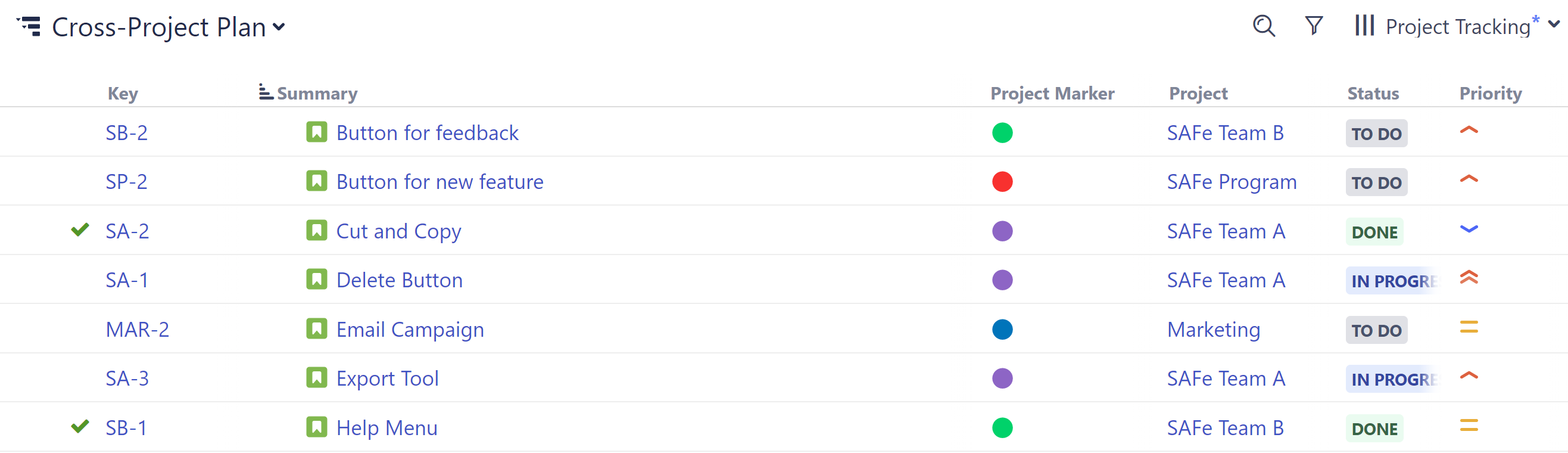Click the green checkmark next to SA-2
Screen dimensions: 1568x453
80,230
